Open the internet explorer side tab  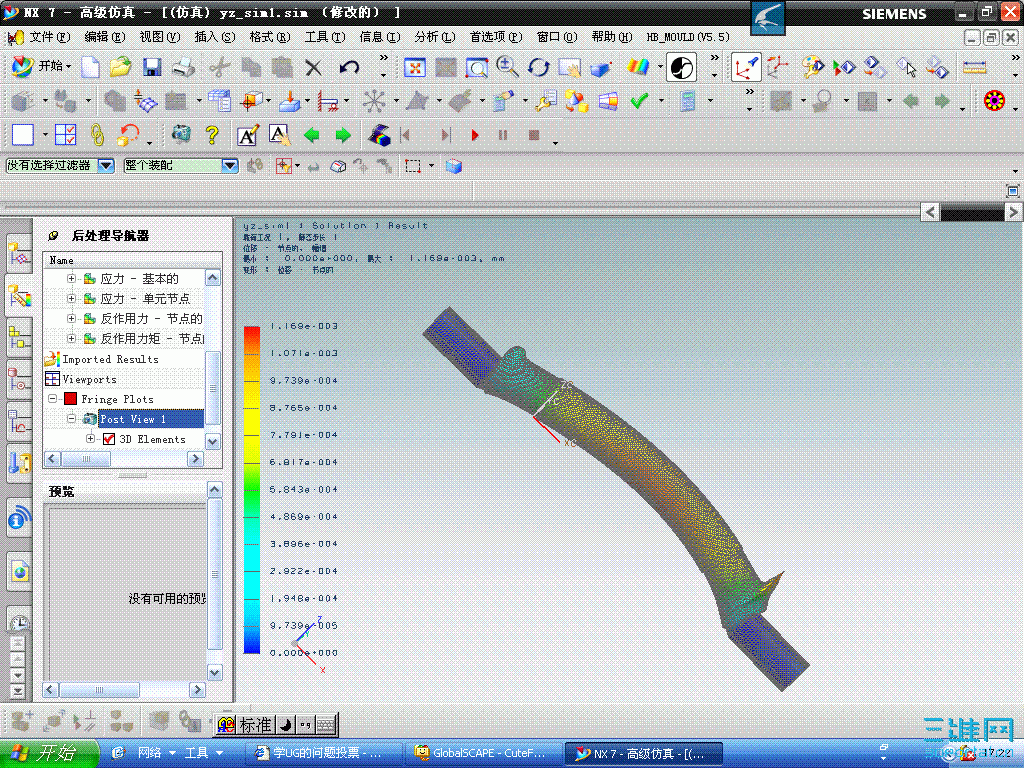(20, 573)
